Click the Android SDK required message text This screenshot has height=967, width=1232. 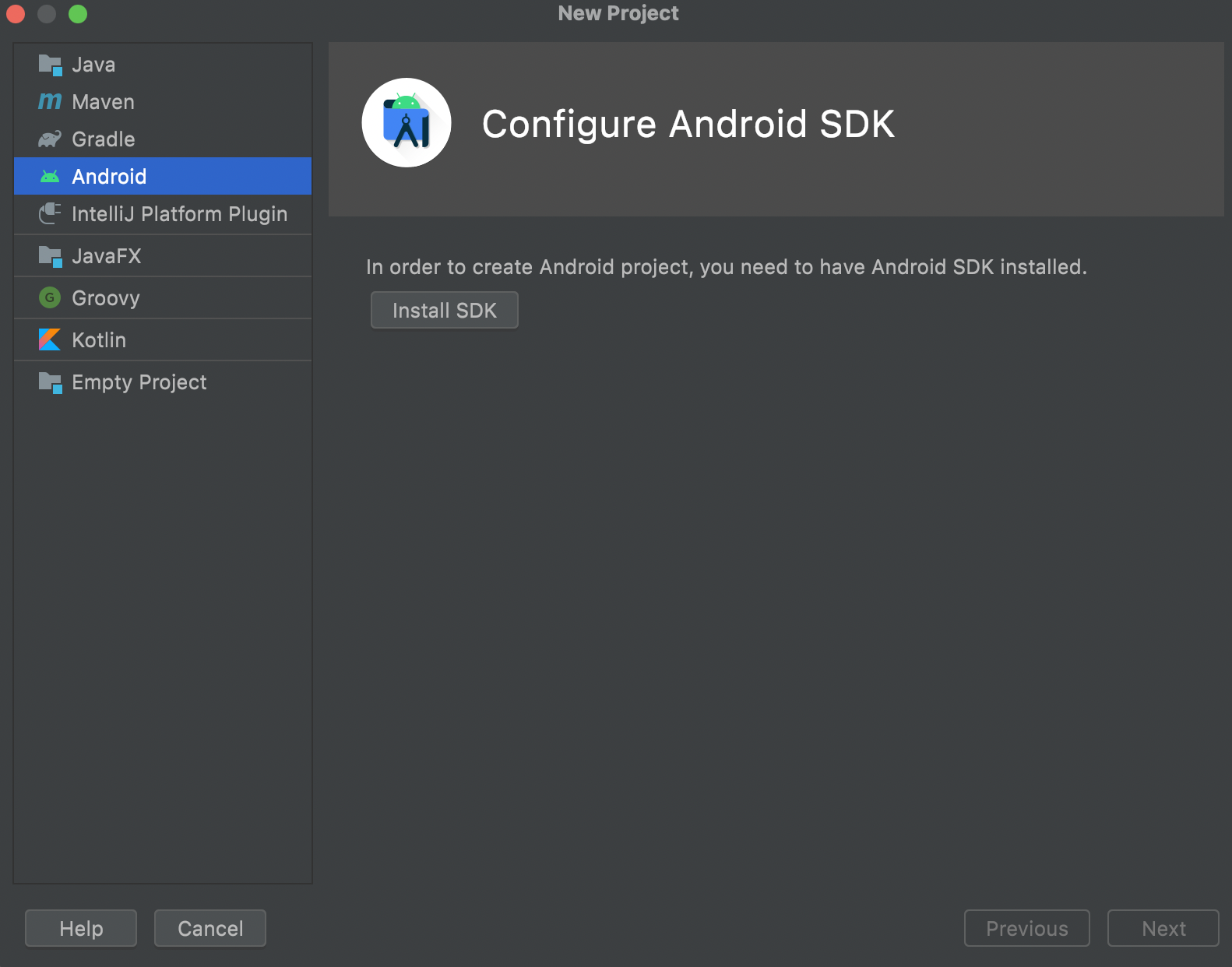click(727, 267)
